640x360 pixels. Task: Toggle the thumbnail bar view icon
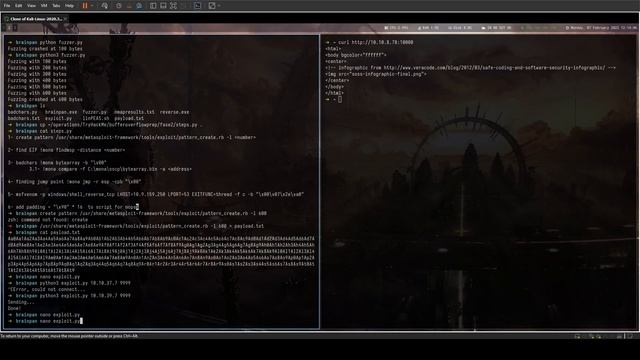pos(163,6)
